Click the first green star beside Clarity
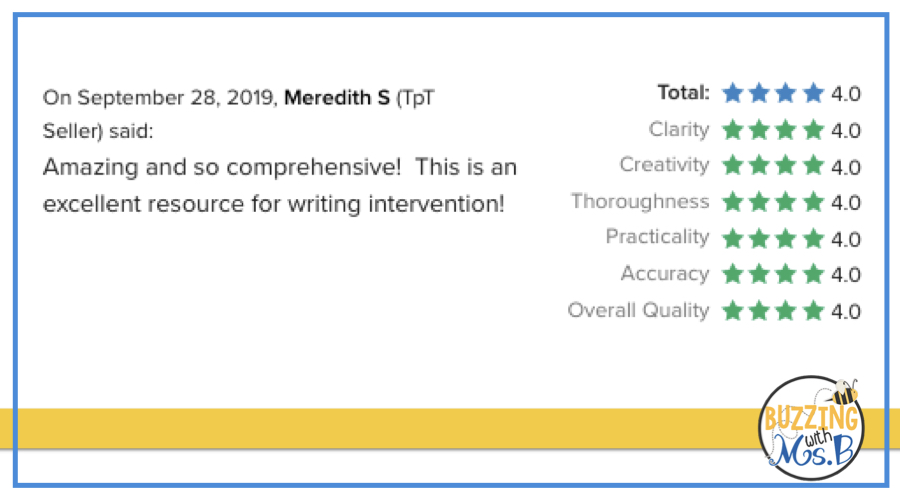 (733, 130)
